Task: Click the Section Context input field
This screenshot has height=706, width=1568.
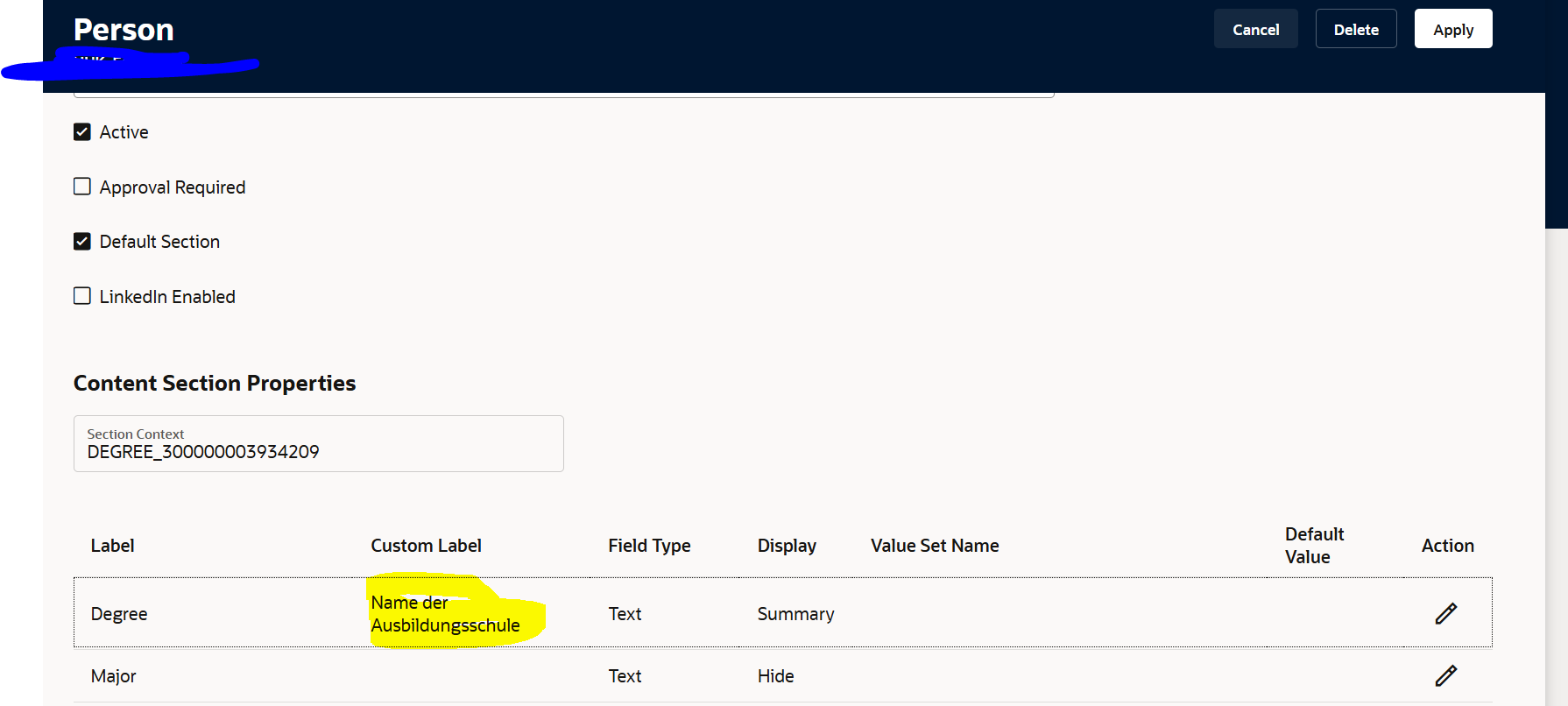Action: click(x=319, y=443)
